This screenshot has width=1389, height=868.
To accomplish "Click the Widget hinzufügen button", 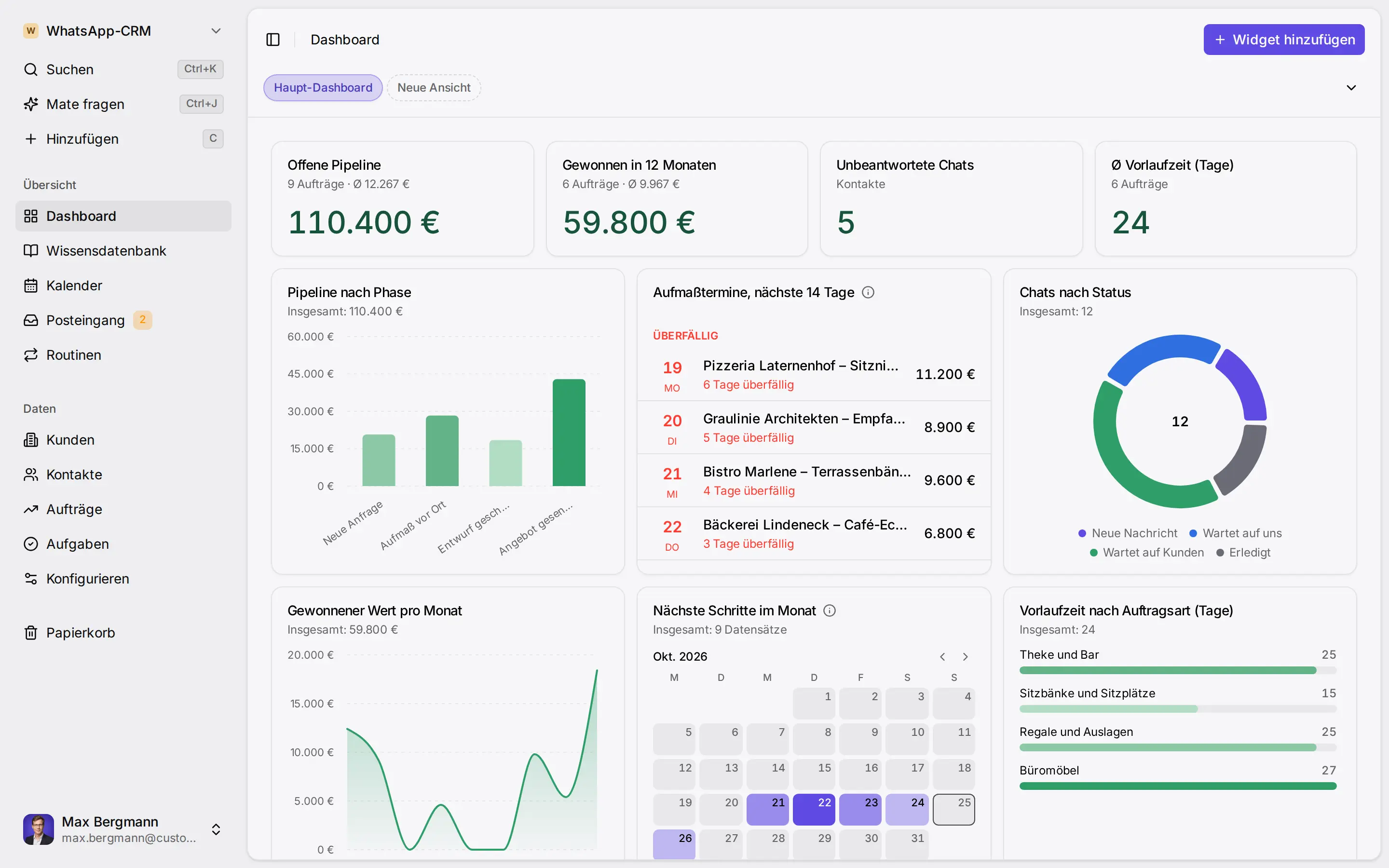I will 1284,40.
